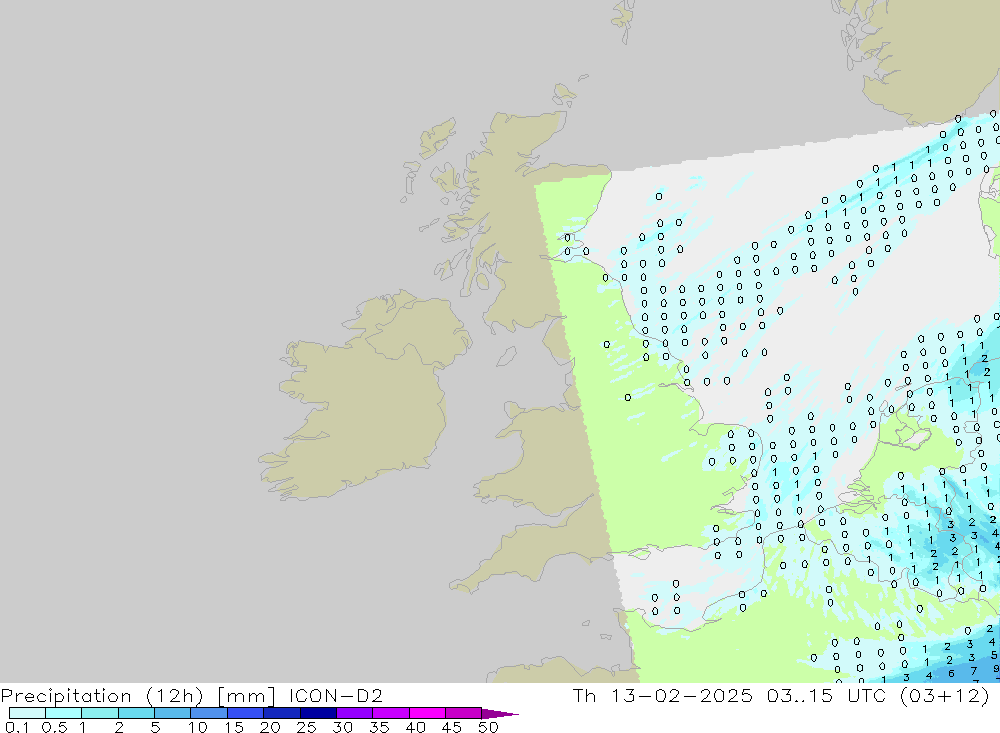
Task: Click the legend label '40'
Action: pos(416,727)
